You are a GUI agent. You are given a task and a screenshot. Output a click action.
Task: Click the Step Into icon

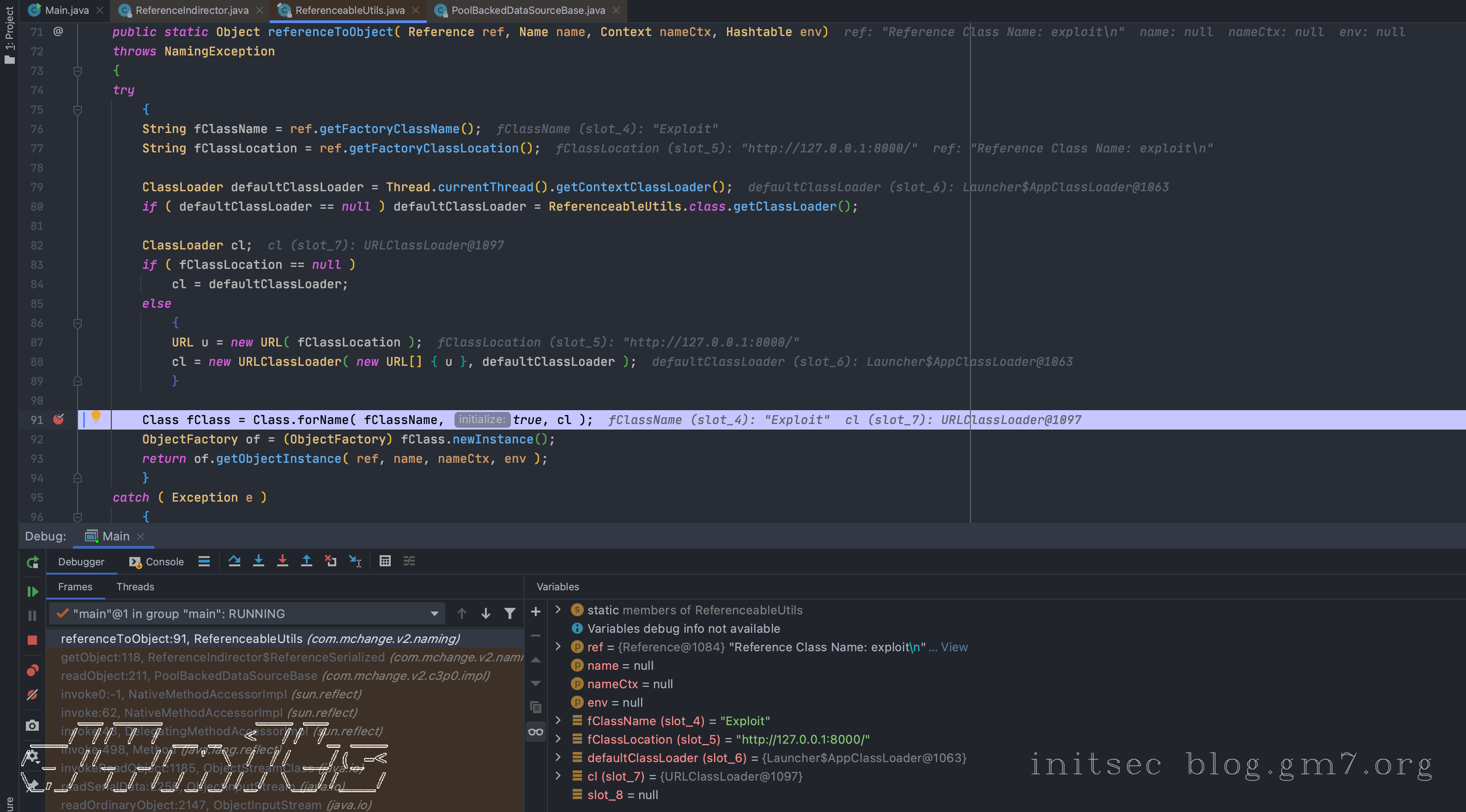(258, 561)
